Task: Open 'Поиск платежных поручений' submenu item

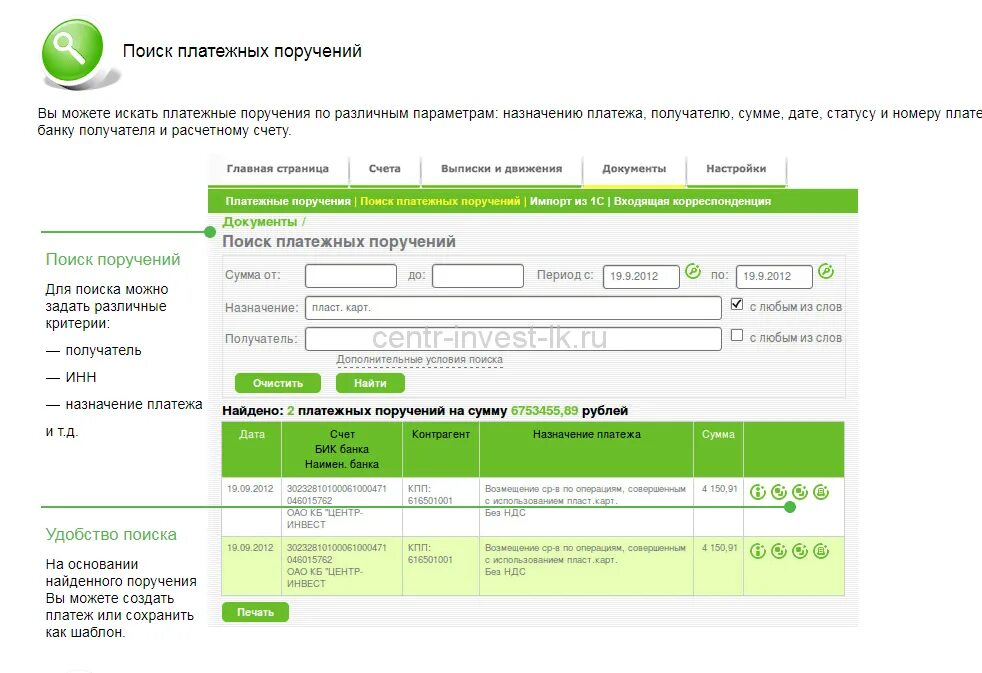Action: (440, 202)
